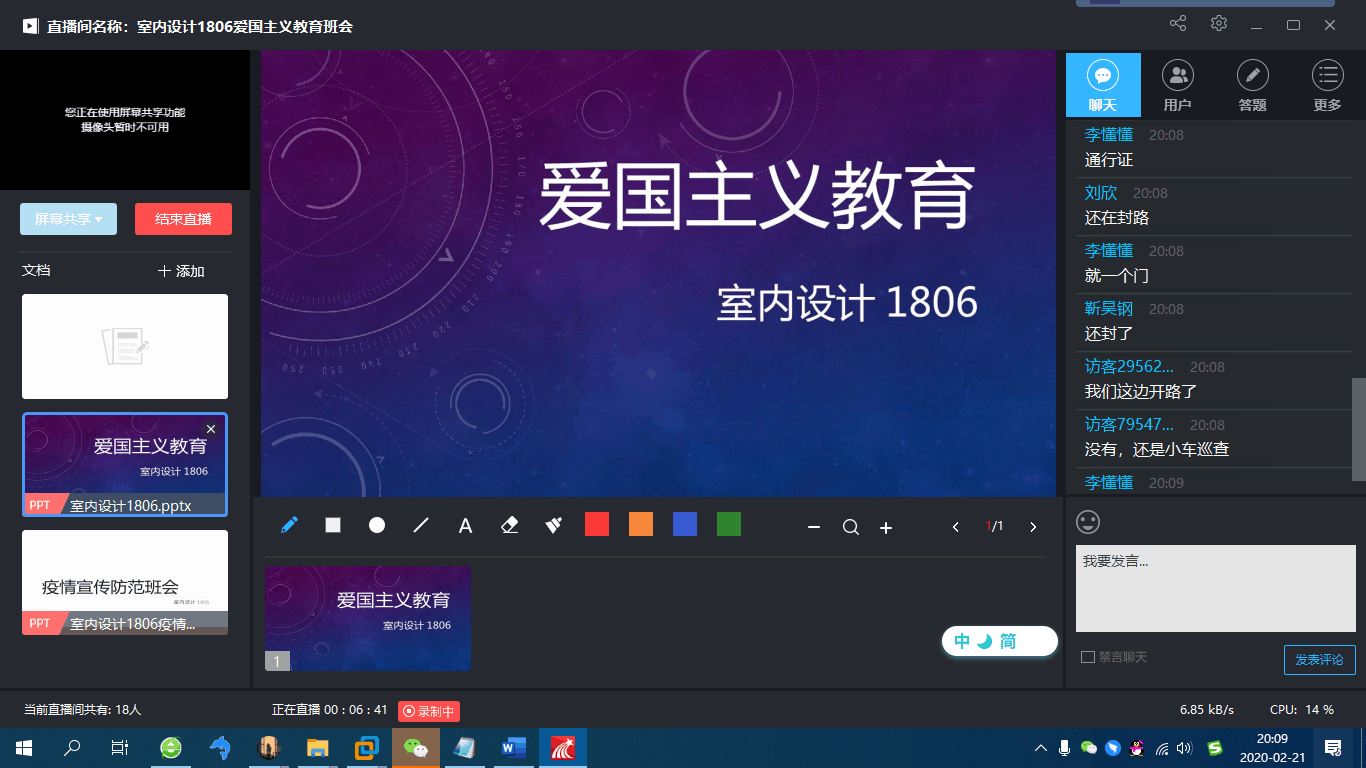Switch to the 用户 tab
The image size is (1366, 768).
click(1178, 86)
